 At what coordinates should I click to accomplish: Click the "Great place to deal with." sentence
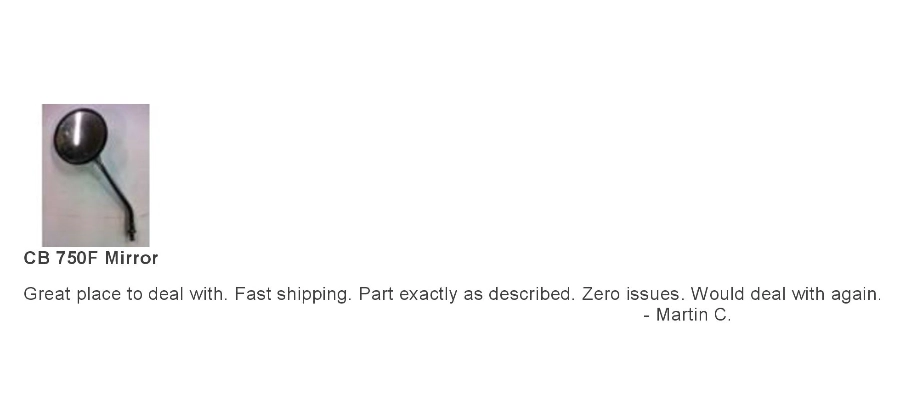click(126, 295)
